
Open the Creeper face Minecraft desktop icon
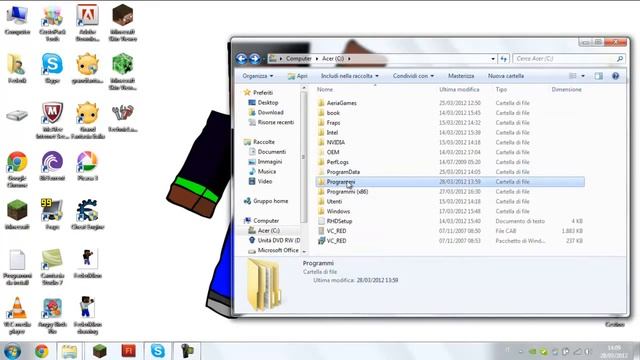coord(122,72)
